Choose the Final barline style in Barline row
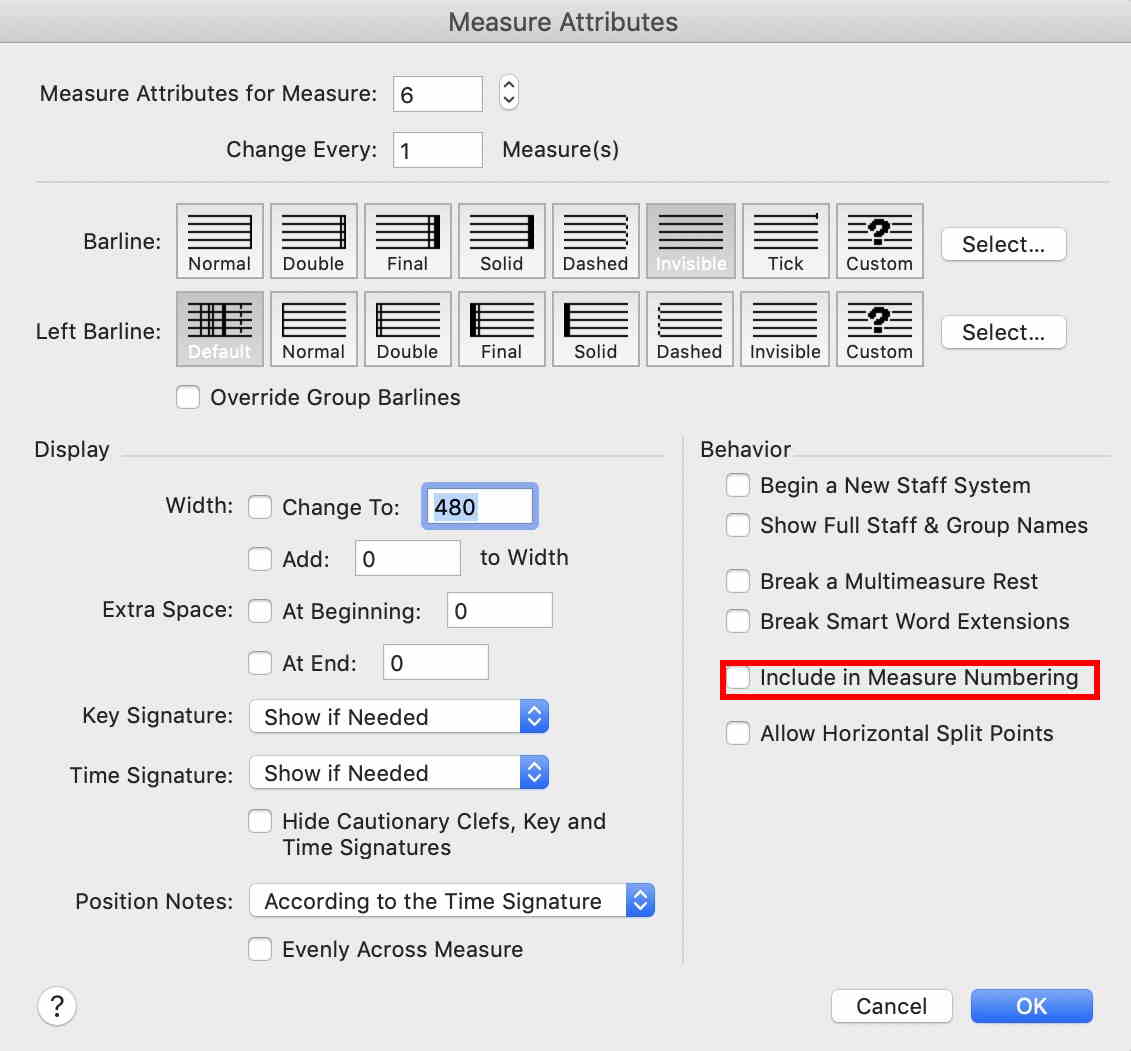The width and height of the screenshot is (1131, 1051). tap(407, 241)
